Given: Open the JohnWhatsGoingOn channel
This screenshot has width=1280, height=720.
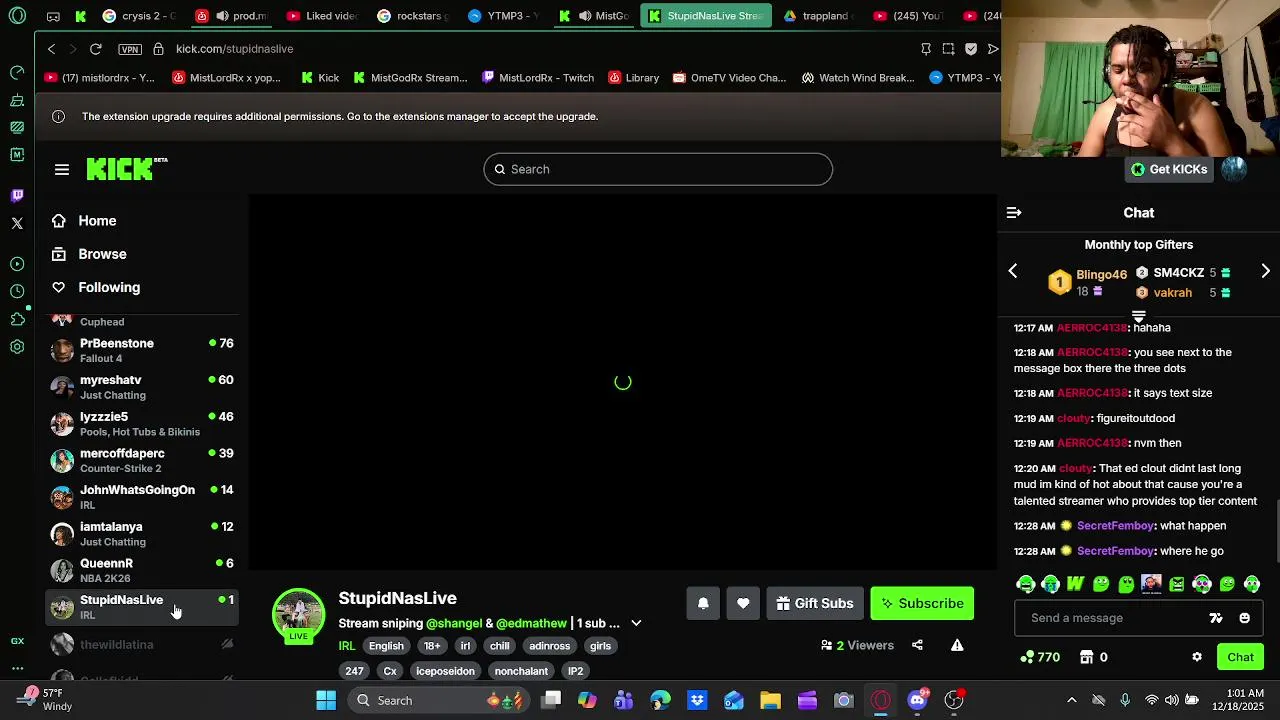Looking at the screenshot, I should (142, 497).
